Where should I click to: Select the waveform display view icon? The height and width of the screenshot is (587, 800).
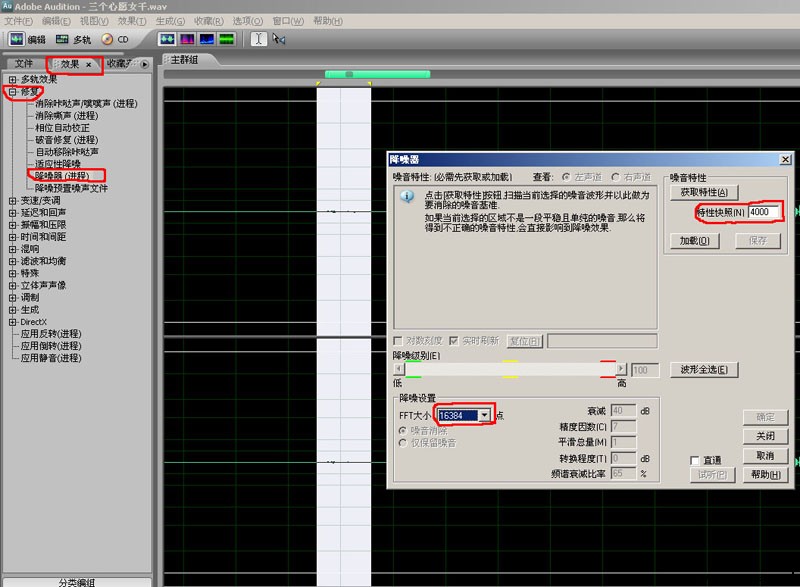(x=166, y=39)
